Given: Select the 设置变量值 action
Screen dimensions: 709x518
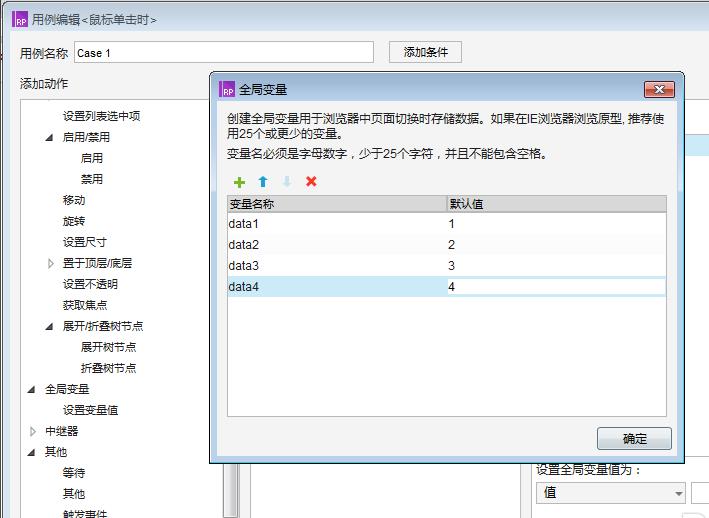Looking at the screenshot, I should click(90, 410).
